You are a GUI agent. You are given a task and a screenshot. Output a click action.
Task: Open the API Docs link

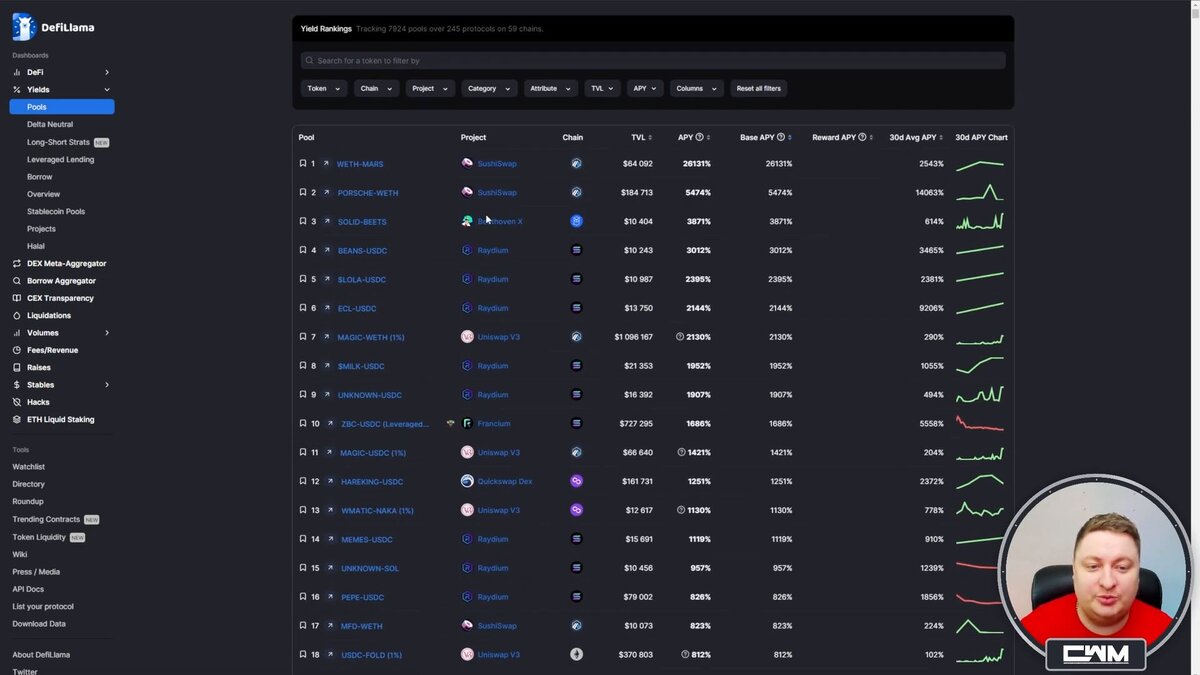[x=28, y=589]
